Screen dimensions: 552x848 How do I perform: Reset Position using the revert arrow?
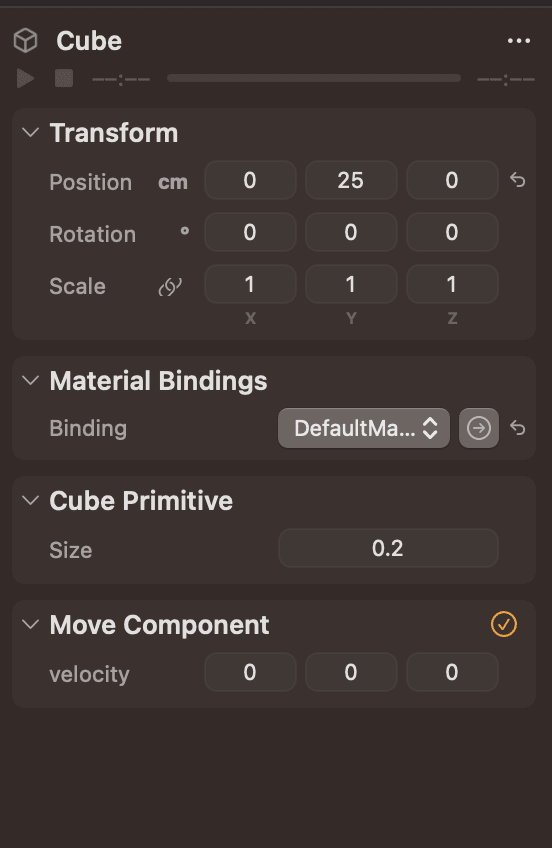click(517, 180)
